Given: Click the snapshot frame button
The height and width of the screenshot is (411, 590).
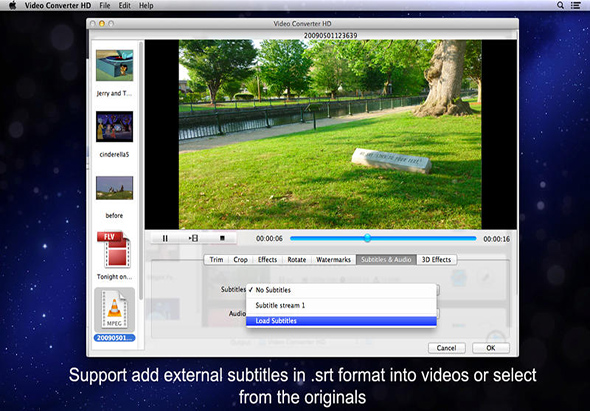Looking at the screenshot, I should (x=193, y=238).
